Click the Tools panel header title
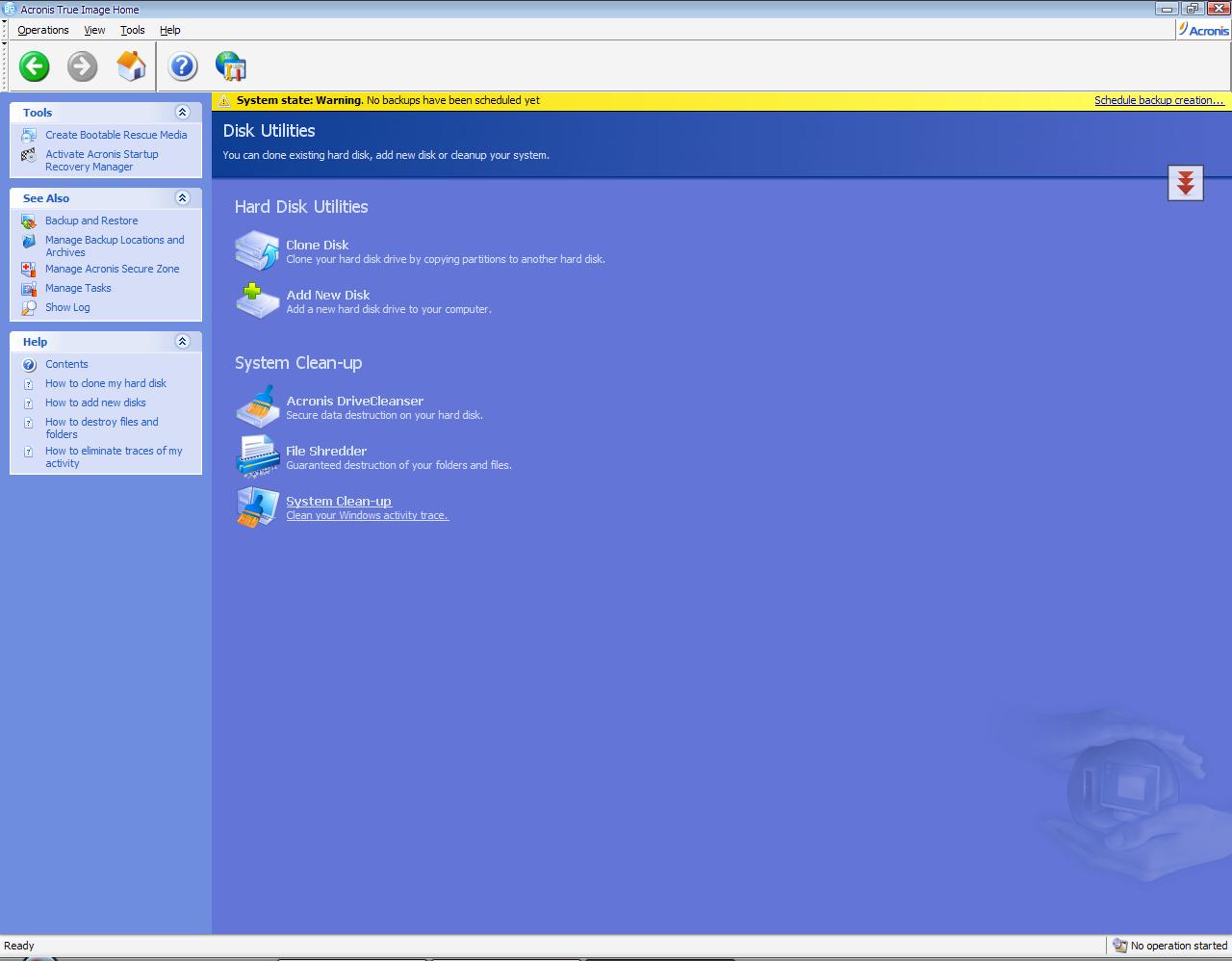Screen dimensions: 1232x961 coord(38,113)
